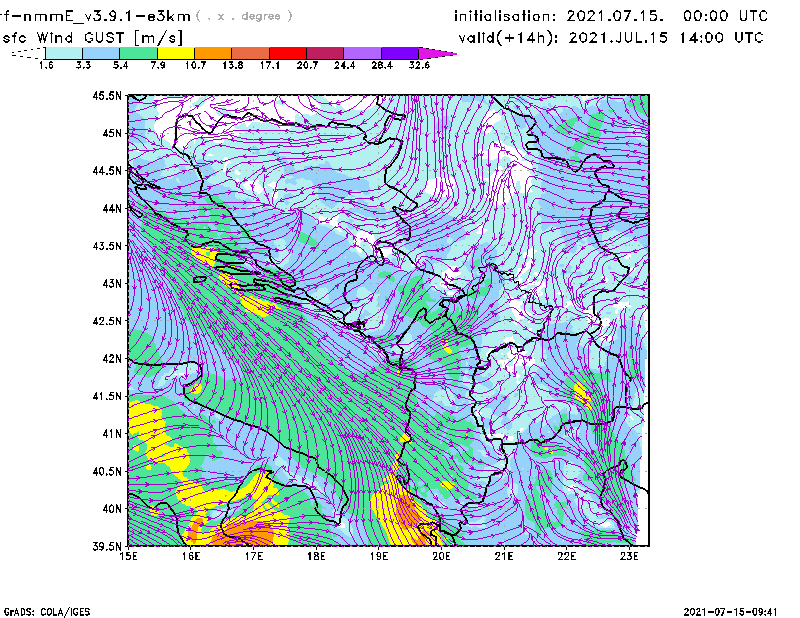Click the 17E longitude axis label

(x=254, y=556)
